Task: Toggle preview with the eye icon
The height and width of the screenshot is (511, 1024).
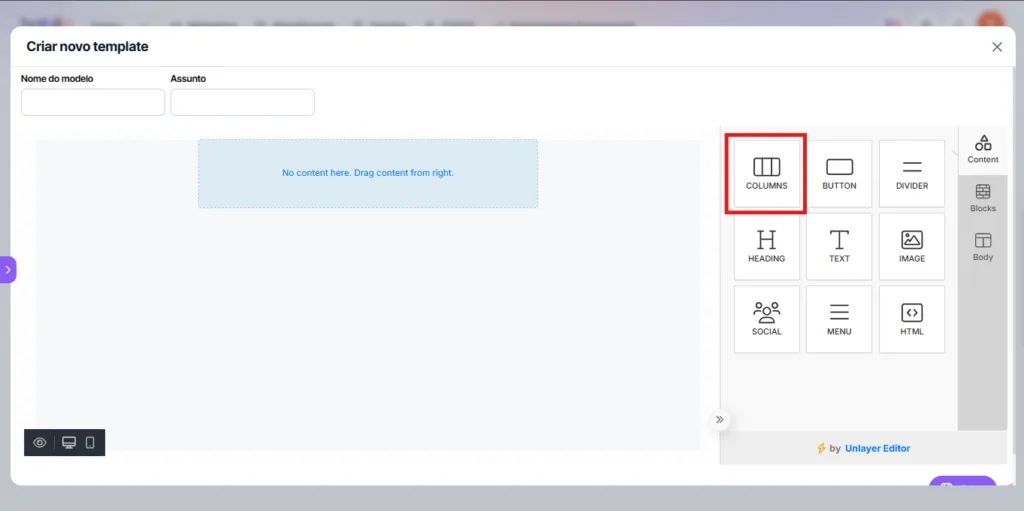Action: tap(40, 443)
